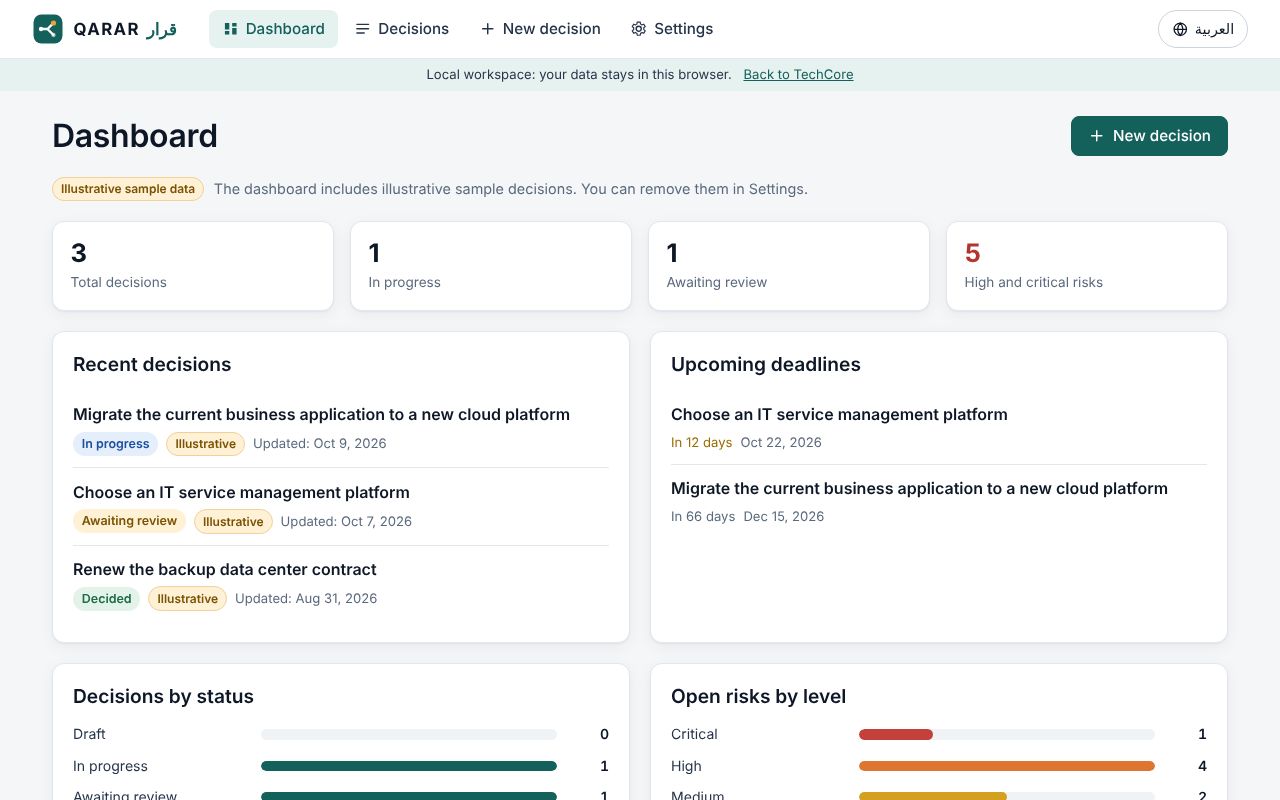The image size is (1280, 800).
Task: Open the Decisions tab
Action: coord(402,29)
